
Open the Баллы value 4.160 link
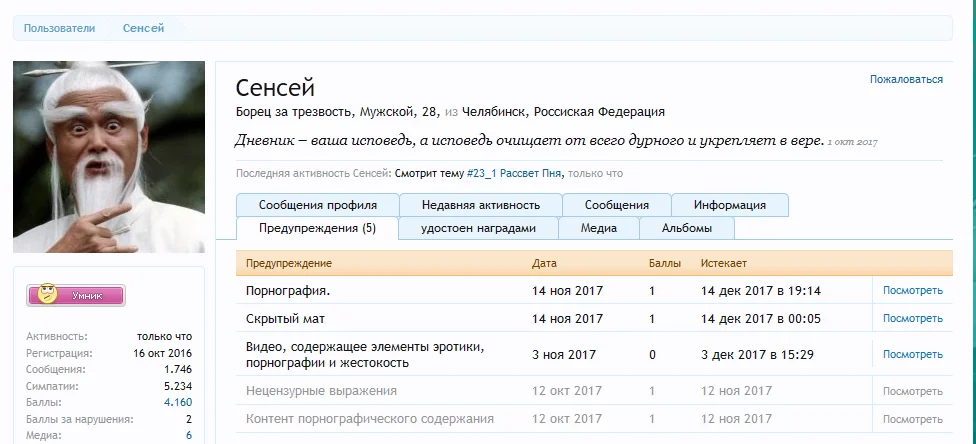[176, 403]
